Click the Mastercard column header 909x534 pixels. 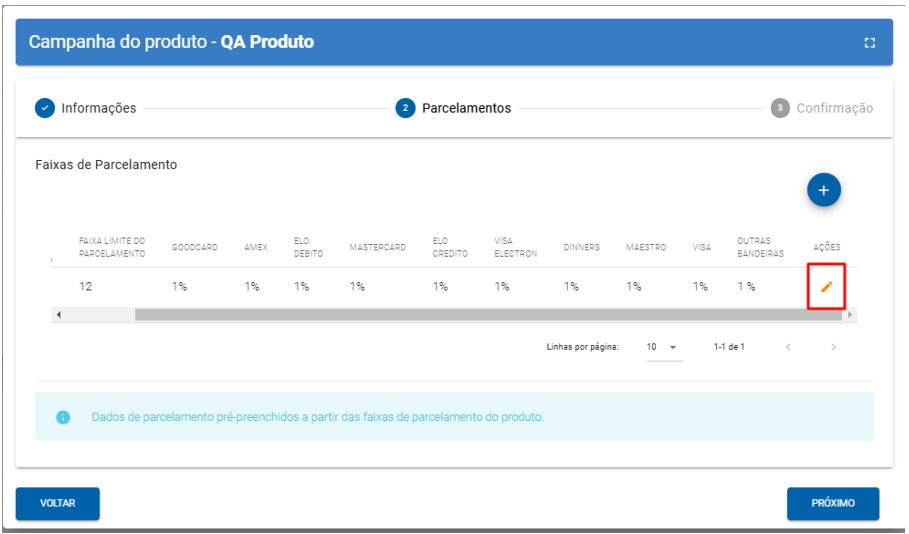pos(377,247)
